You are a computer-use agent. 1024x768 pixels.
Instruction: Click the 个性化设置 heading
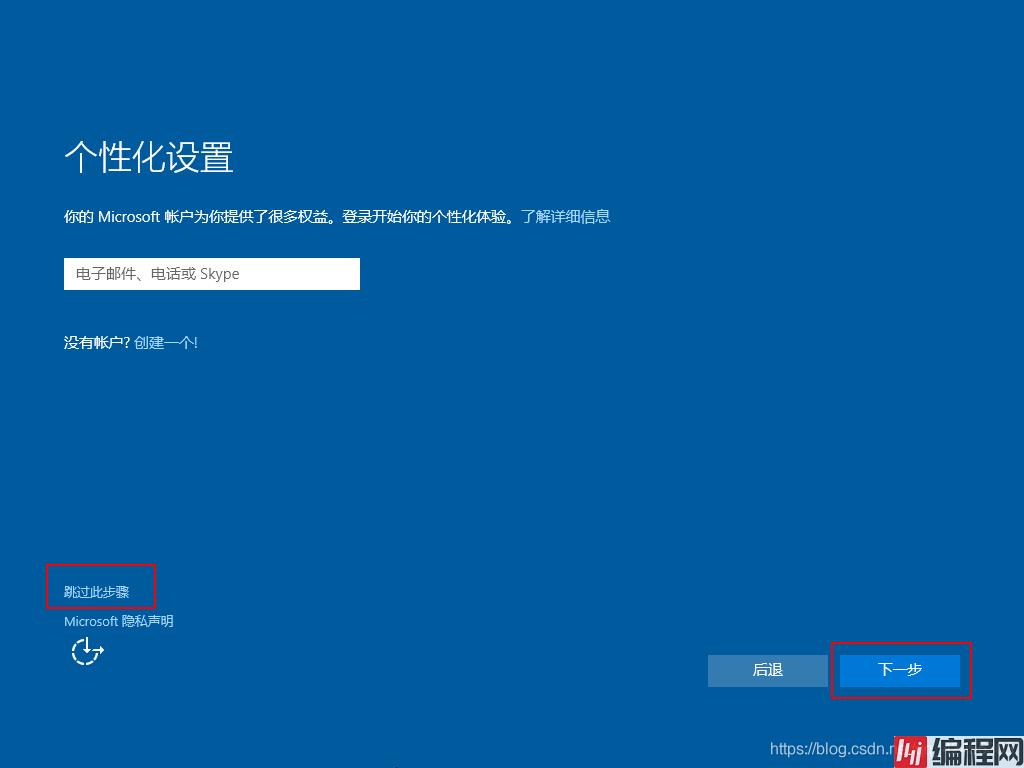point(149,158)
